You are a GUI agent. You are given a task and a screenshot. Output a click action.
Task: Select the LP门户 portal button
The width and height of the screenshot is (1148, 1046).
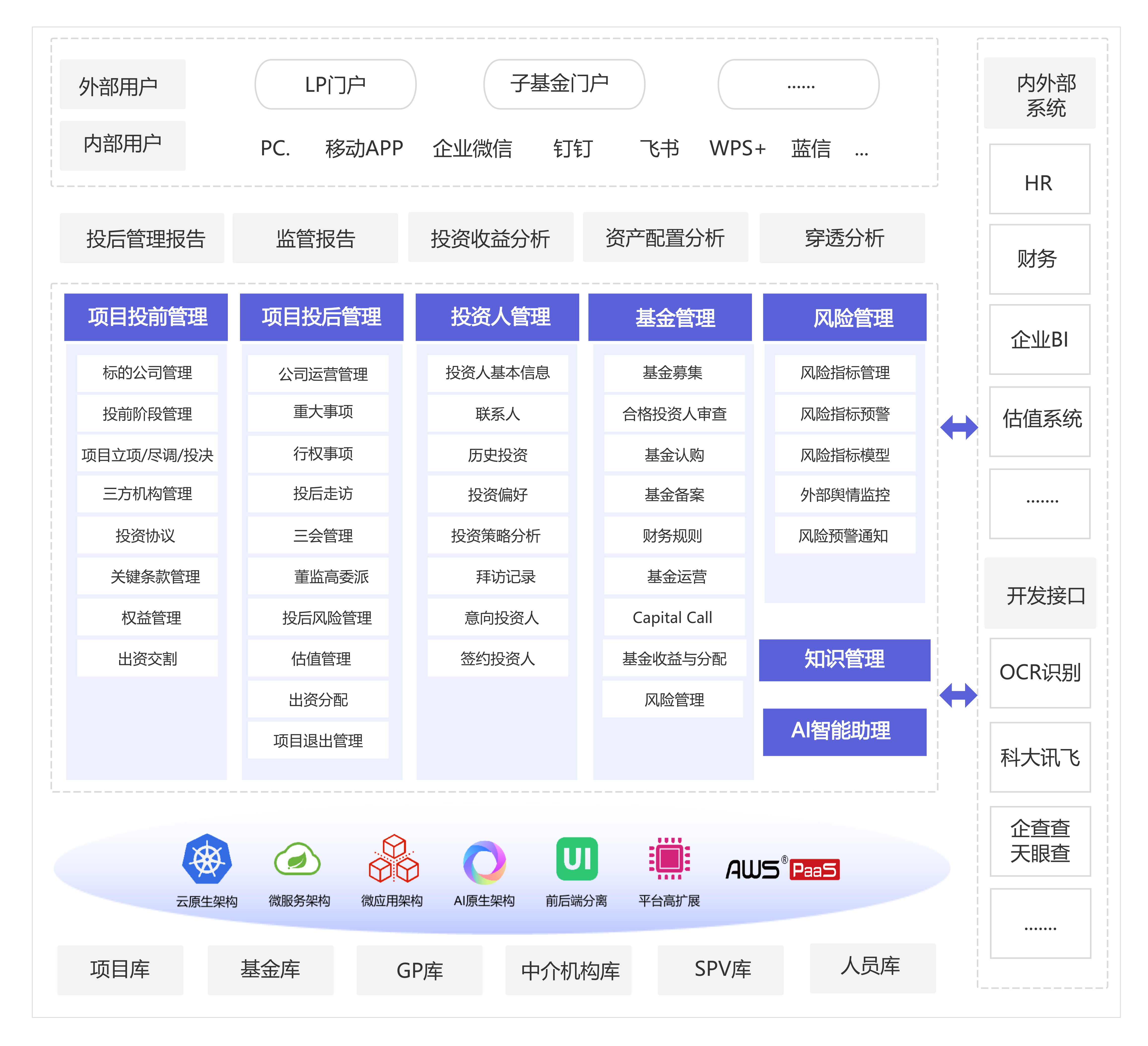click(336, 84)
